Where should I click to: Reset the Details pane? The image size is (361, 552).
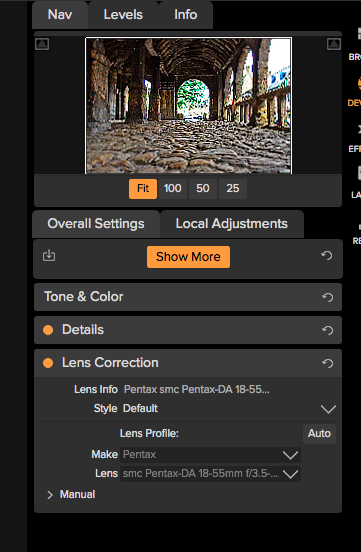328,330
